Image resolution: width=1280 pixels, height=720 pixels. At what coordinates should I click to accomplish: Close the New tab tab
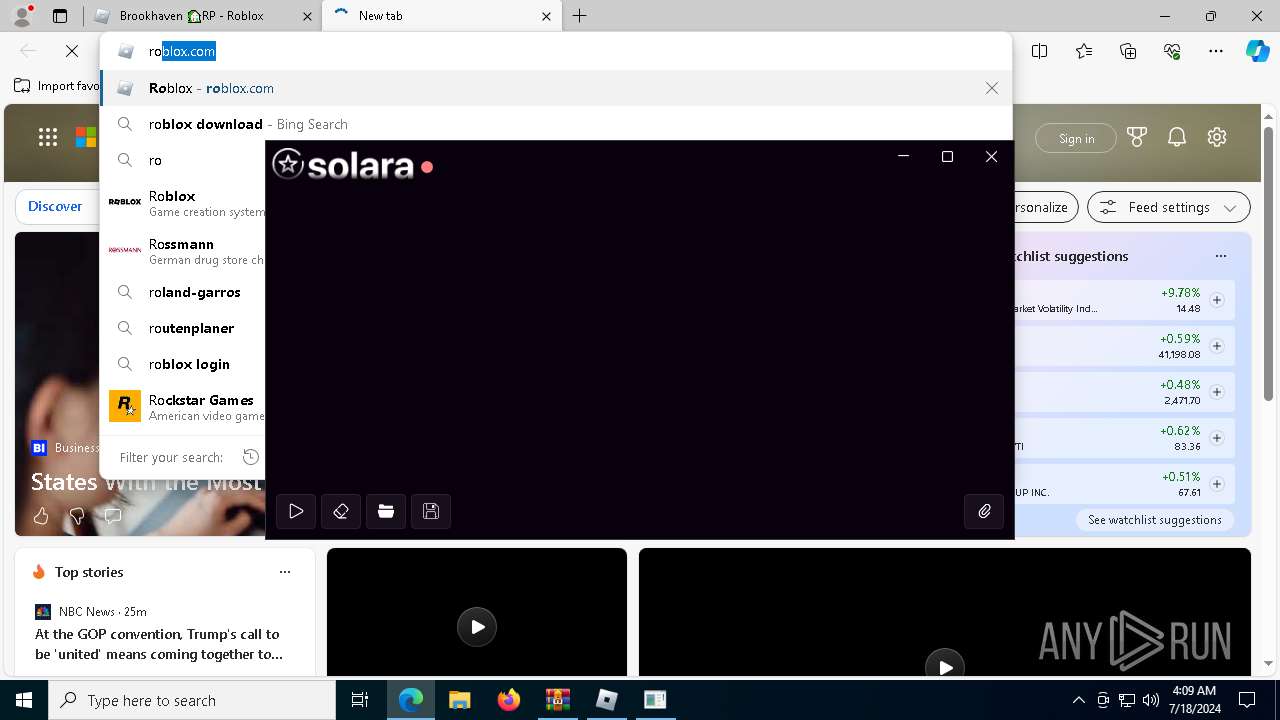tap(547, 16)
